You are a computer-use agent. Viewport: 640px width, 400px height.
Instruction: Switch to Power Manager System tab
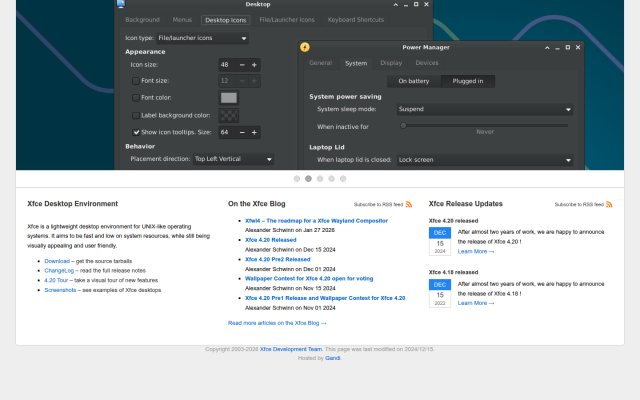coord(356,63)
